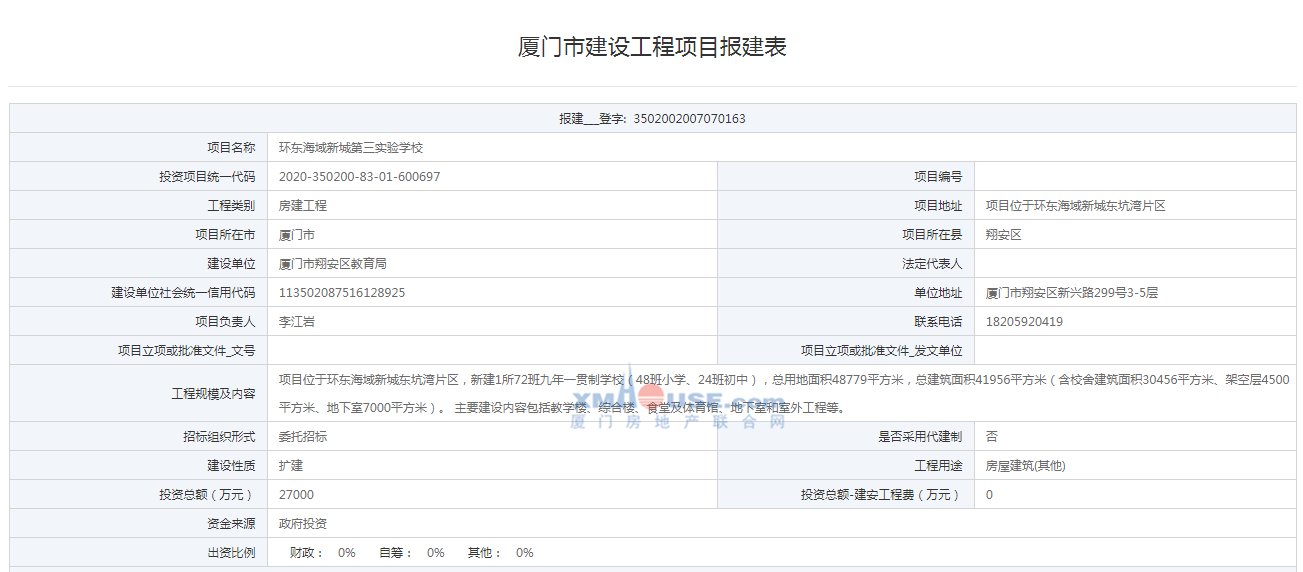The image size is (1303, 572).
Task: Select the project name 环东海域新城第三实验学校
Action: click(351, 148)
